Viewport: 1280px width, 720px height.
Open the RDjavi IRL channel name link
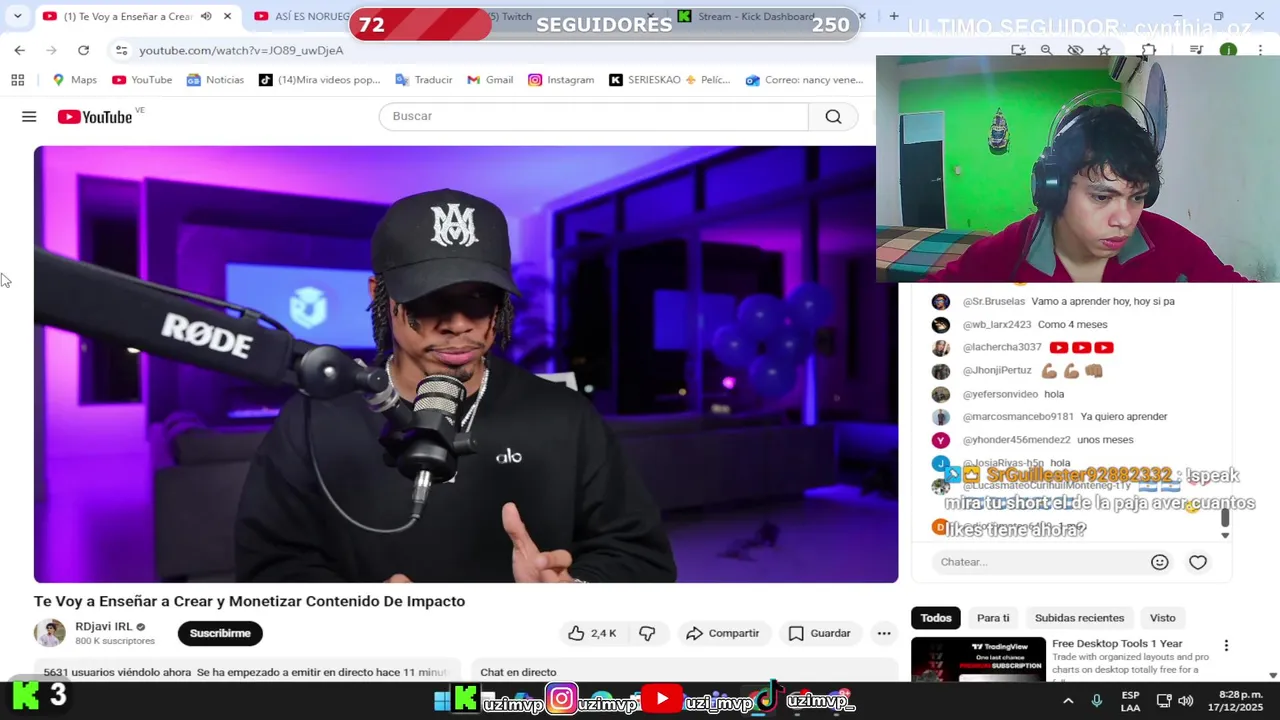click(x=104, y=627)
